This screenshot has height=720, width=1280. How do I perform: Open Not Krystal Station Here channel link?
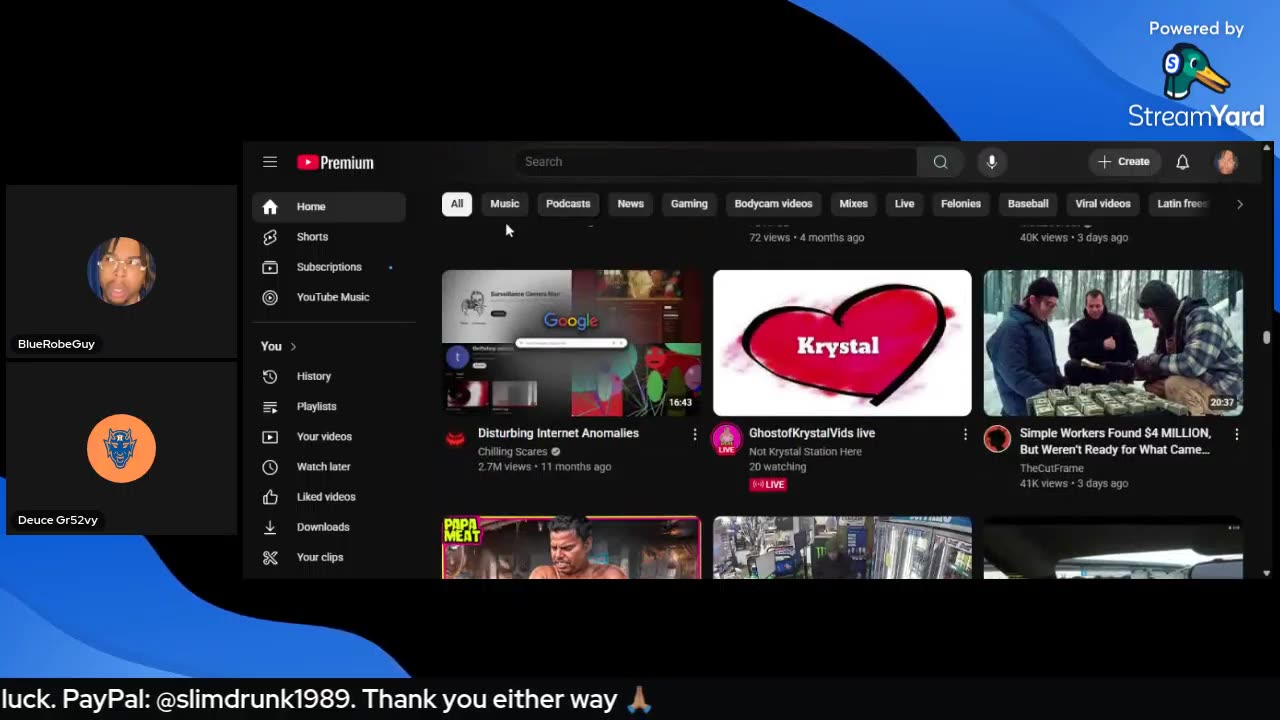805,452
